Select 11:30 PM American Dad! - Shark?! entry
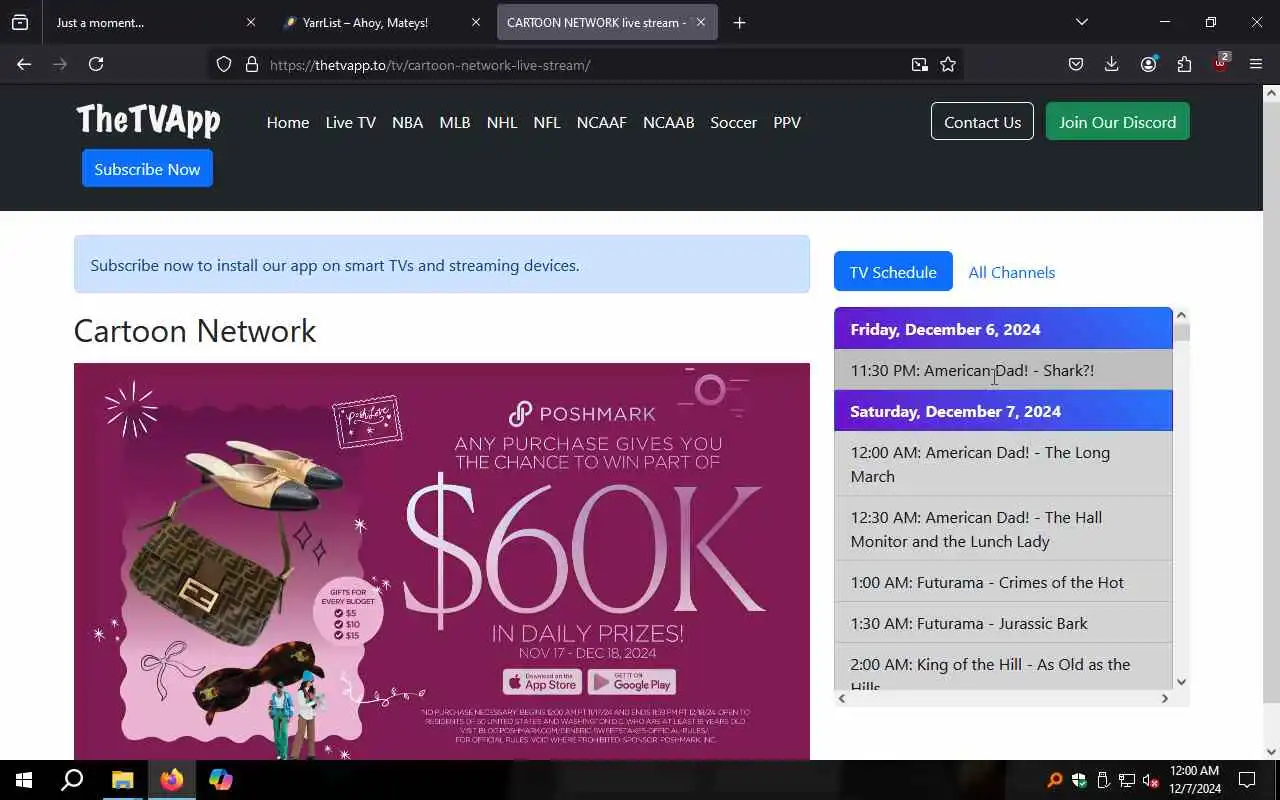1280x800 pixels. 1003,370
